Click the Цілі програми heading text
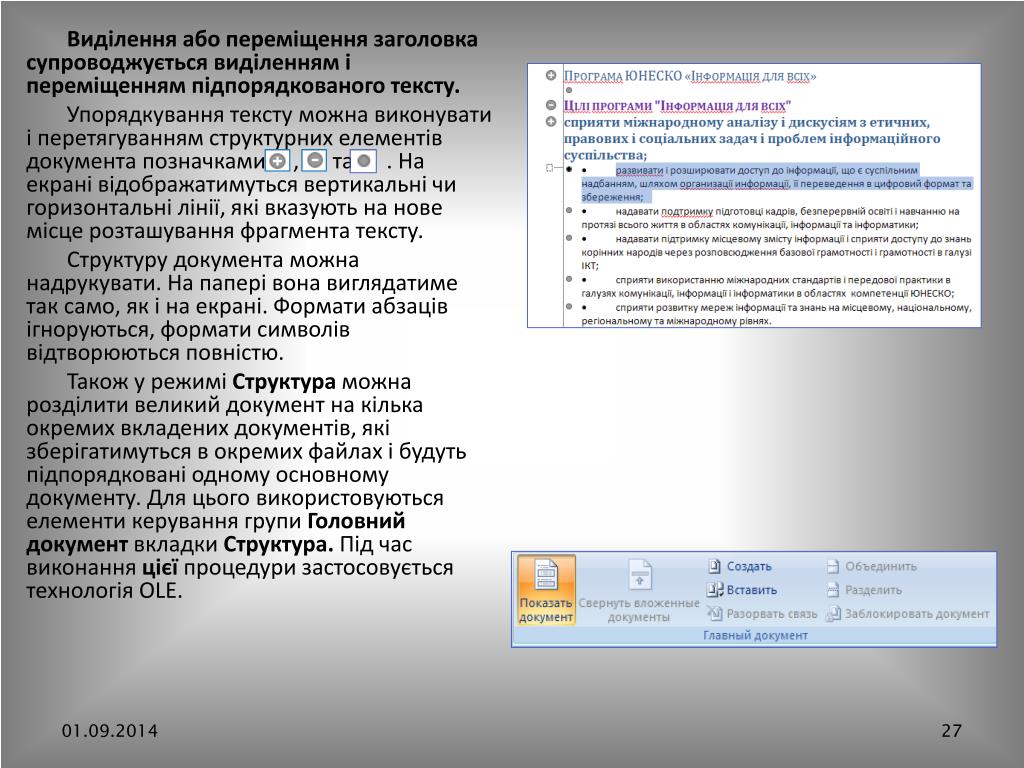Image resolution: width=1024 pixels, height=768 pixels. coord(677,105)
